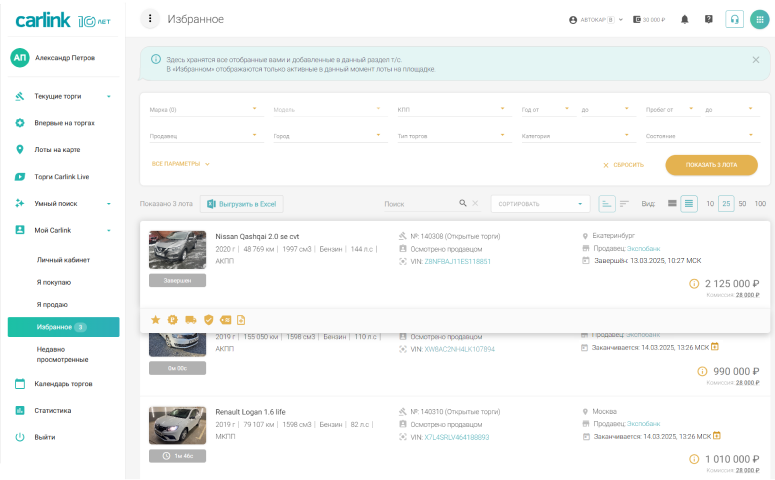
Task: Open the green apps grid menu
Action: [x=759, y=19]
